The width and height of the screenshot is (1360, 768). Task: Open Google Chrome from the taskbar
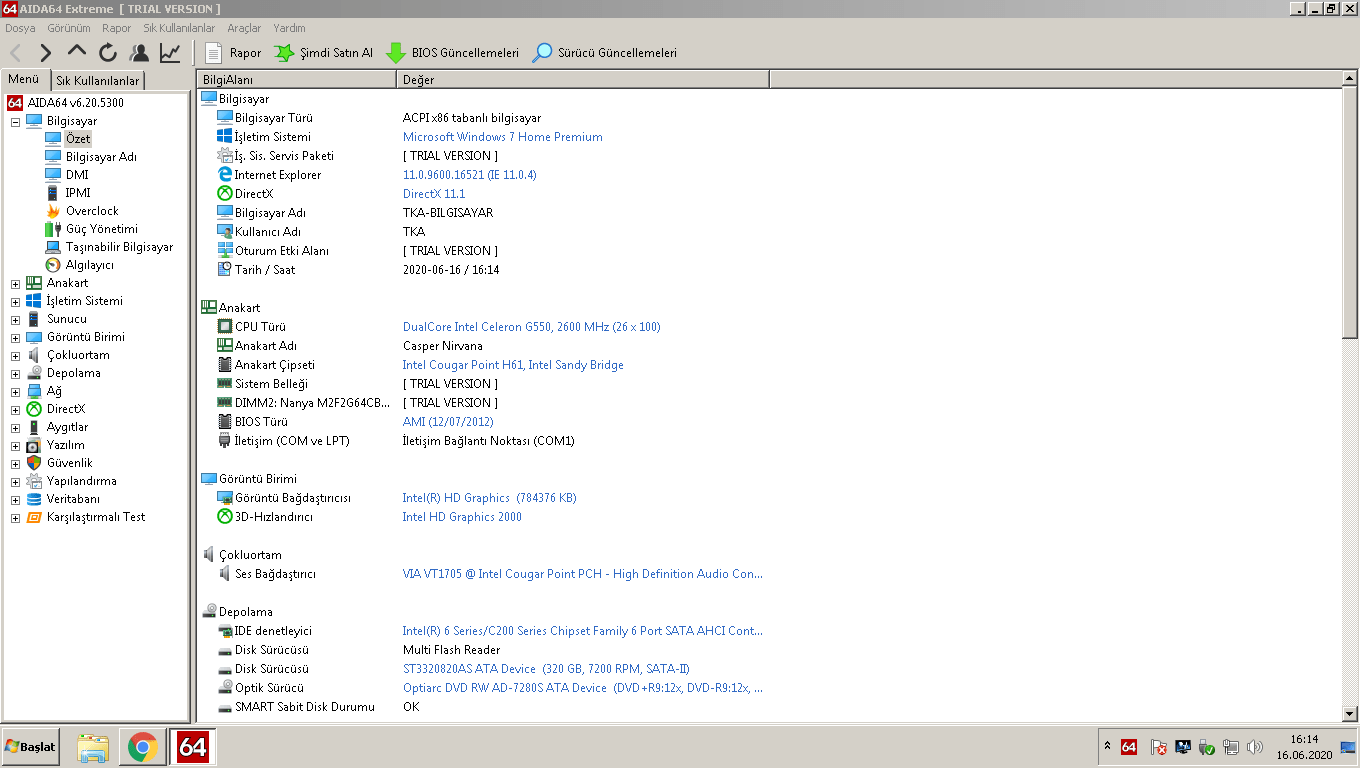[142, 747]
